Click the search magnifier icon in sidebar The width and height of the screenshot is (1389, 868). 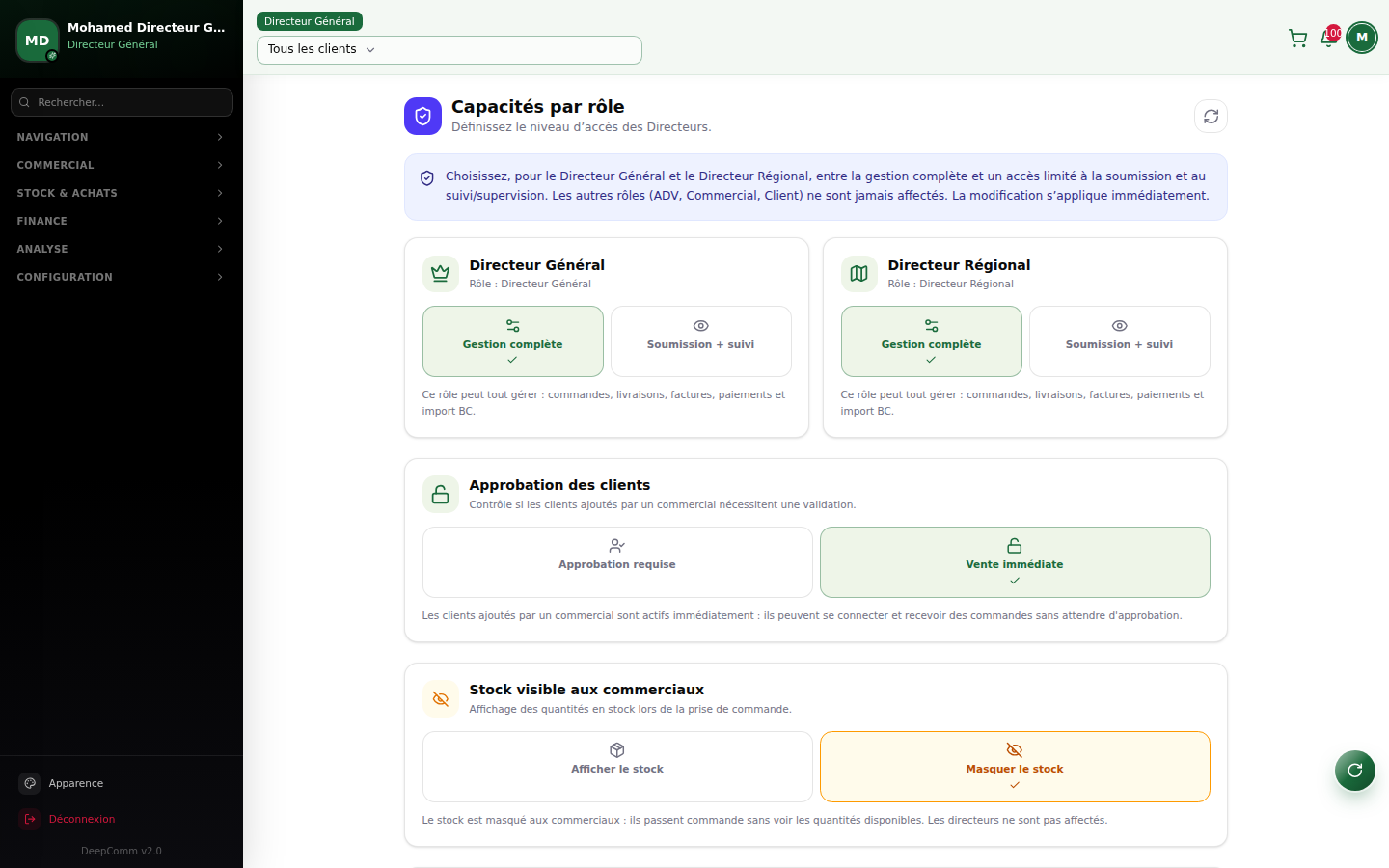coord(25,102)
